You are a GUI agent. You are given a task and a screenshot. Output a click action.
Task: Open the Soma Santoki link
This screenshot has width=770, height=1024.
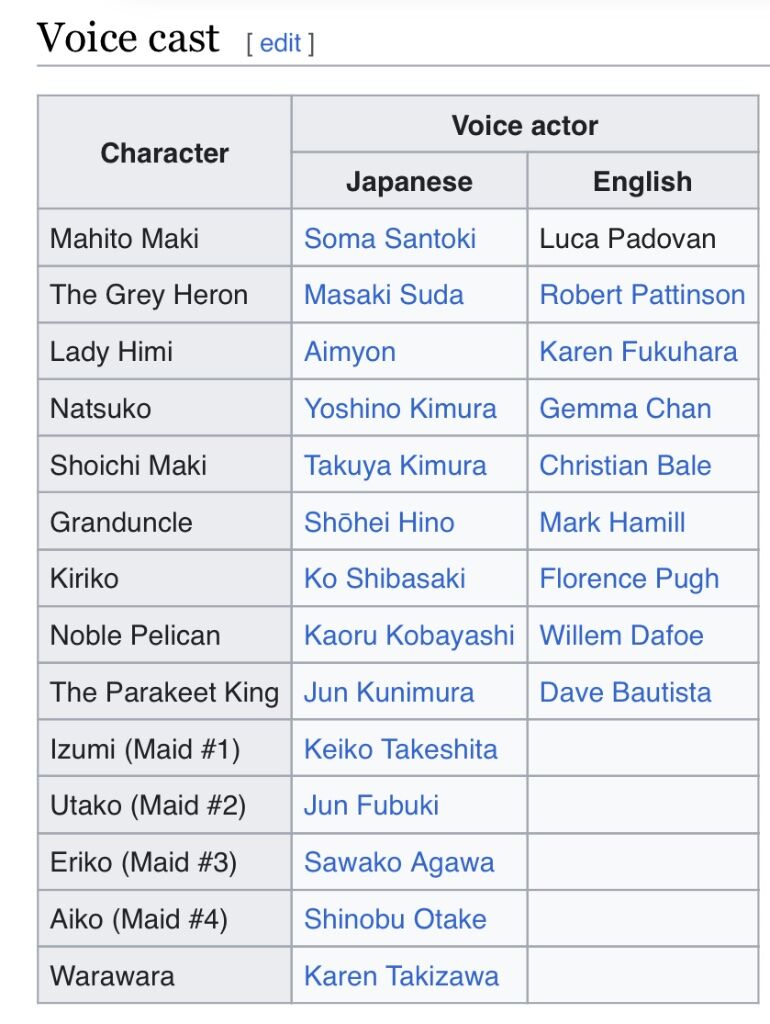click(x=390, y=238)
